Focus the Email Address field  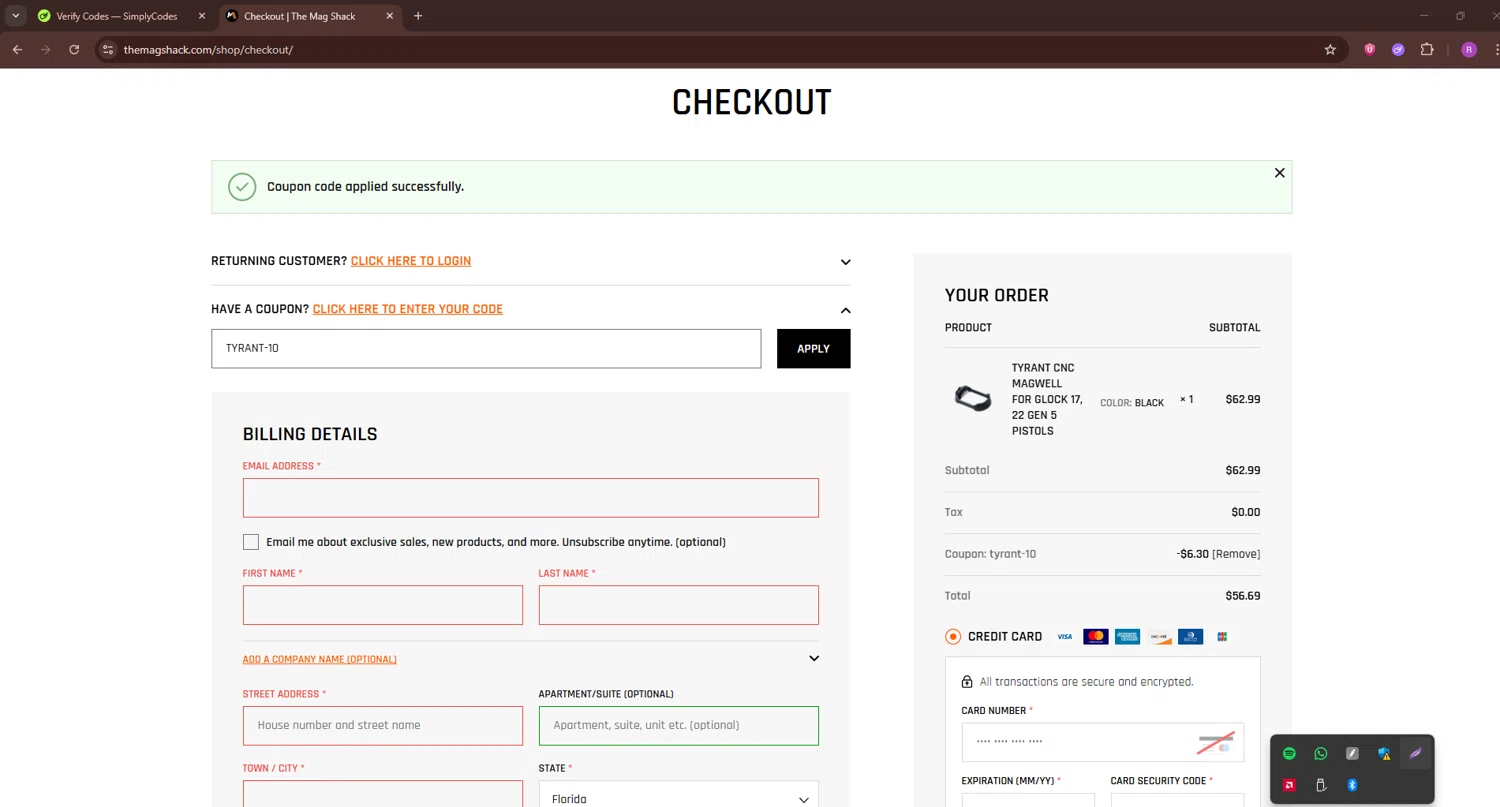531,498
